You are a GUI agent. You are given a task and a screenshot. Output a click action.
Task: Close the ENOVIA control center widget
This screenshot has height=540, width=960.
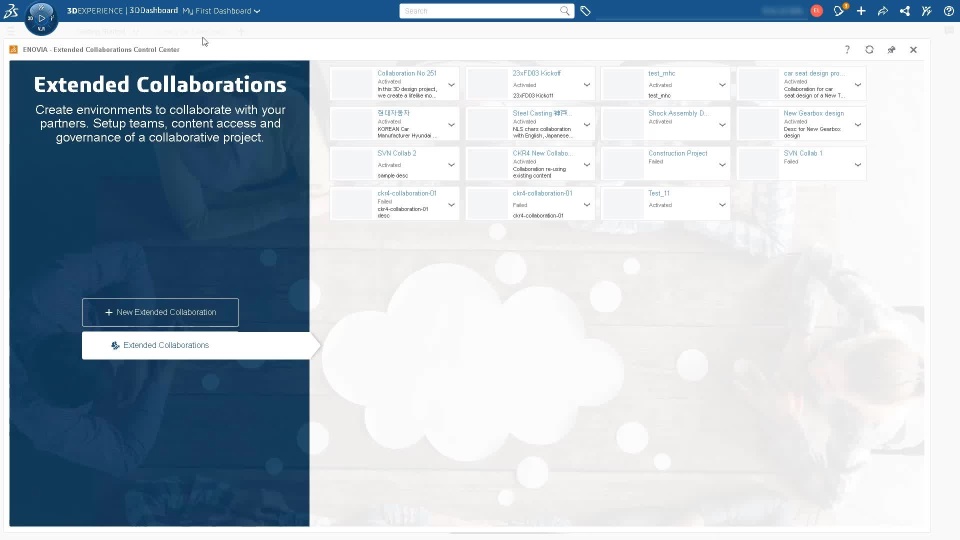tap(913, 50)
